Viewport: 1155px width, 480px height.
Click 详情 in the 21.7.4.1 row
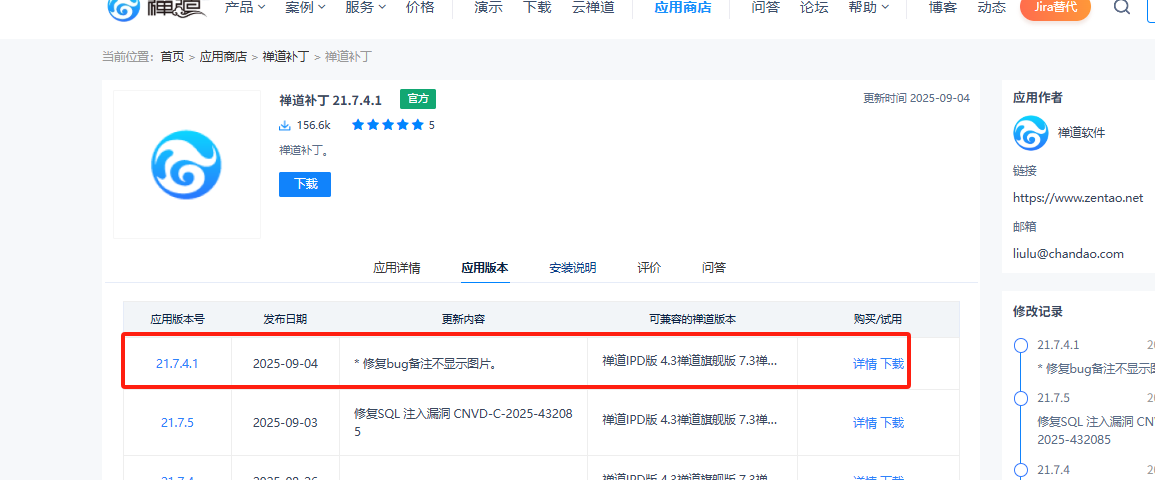click(x=865, y=363)
